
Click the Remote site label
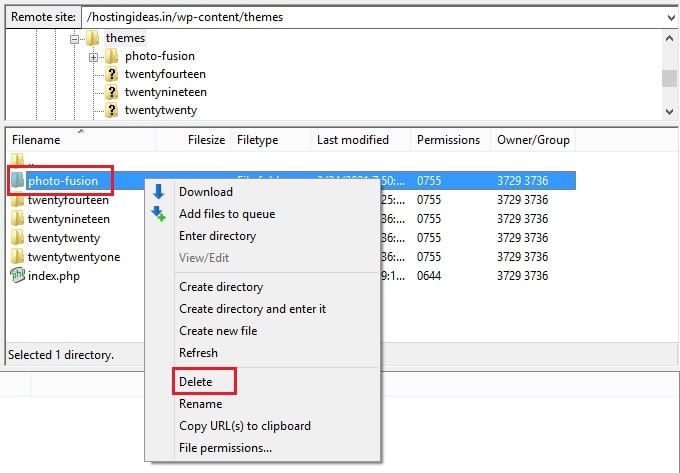(x=43, y=17)
